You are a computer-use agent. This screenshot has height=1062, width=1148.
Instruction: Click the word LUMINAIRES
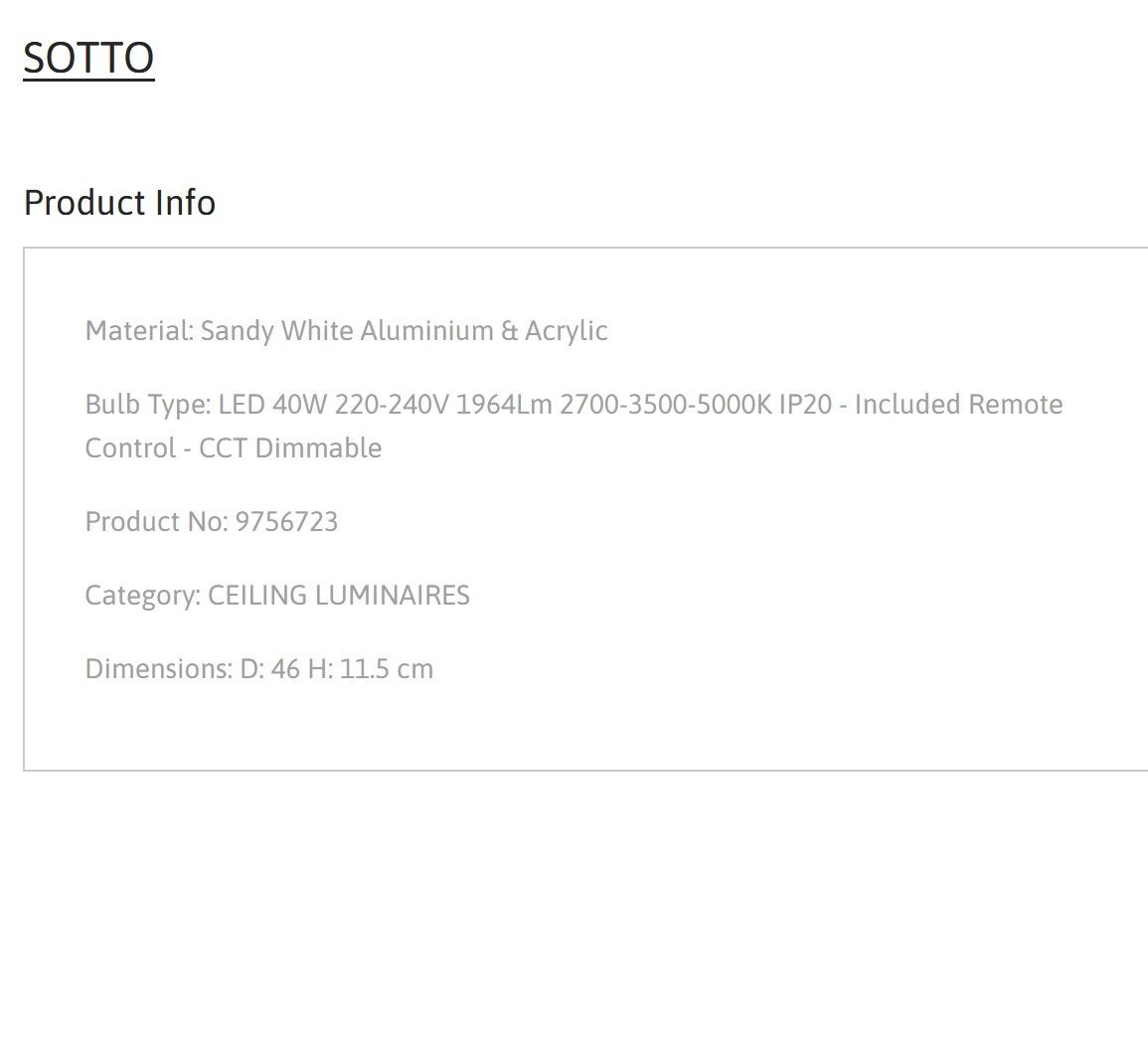click(392, 596)
